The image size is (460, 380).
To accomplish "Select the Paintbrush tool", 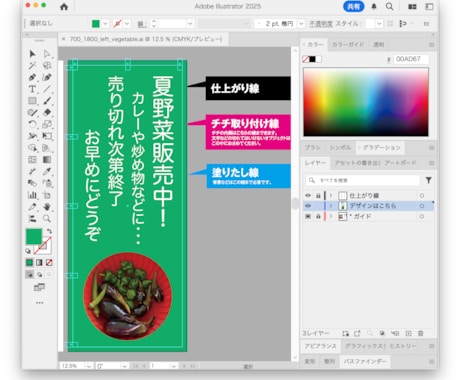I will pos(47,101).
